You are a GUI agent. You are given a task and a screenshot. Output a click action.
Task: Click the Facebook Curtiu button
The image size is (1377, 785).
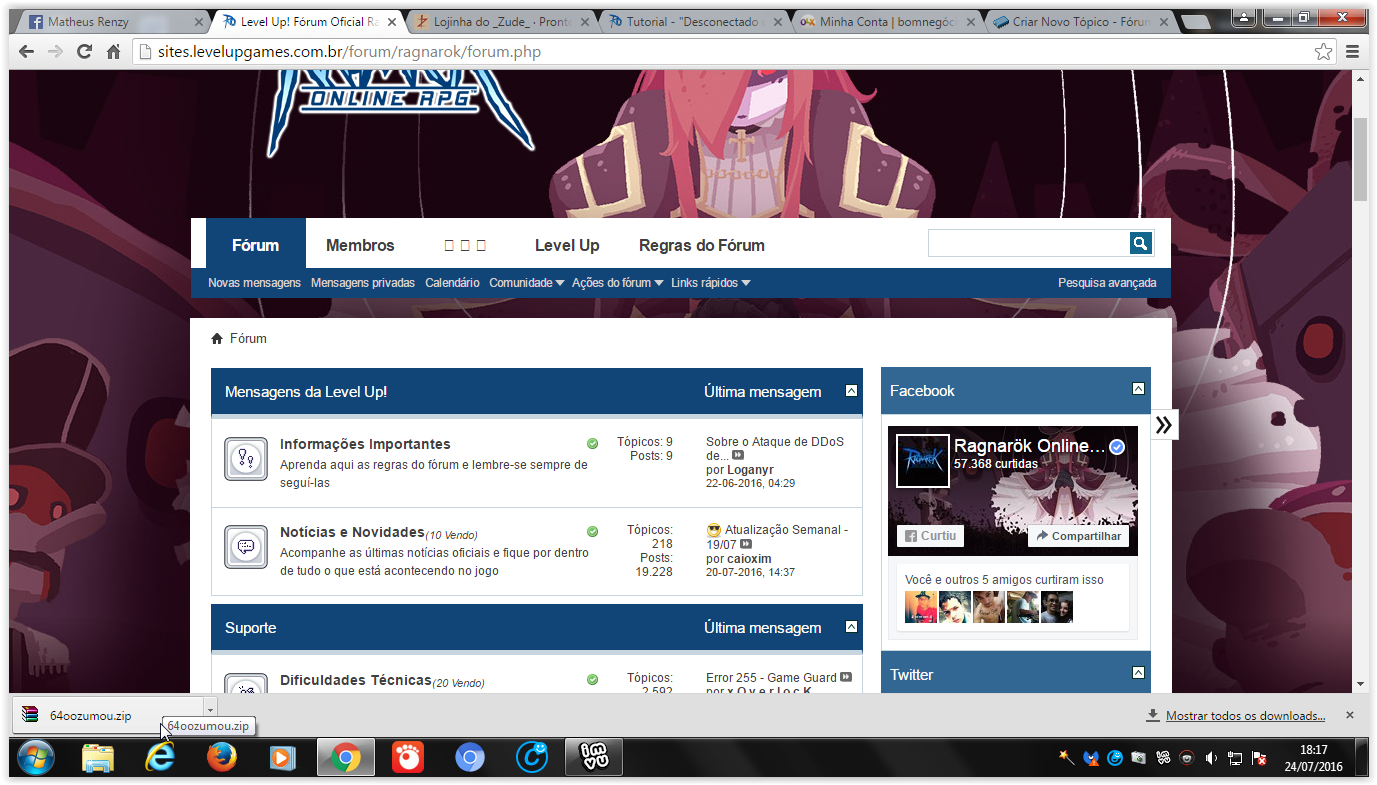click(x=930, y=536)
